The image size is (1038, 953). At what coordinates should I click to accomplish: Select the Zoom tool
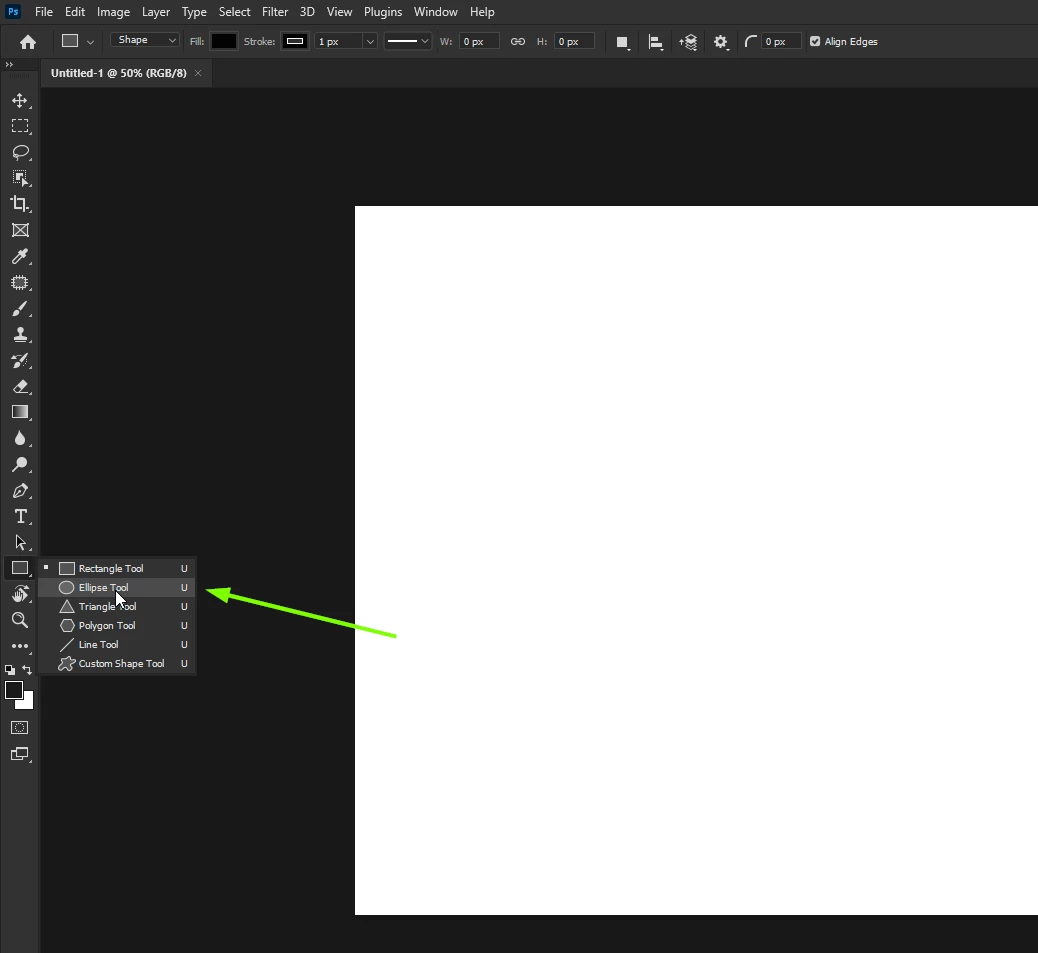click(20, 620)
